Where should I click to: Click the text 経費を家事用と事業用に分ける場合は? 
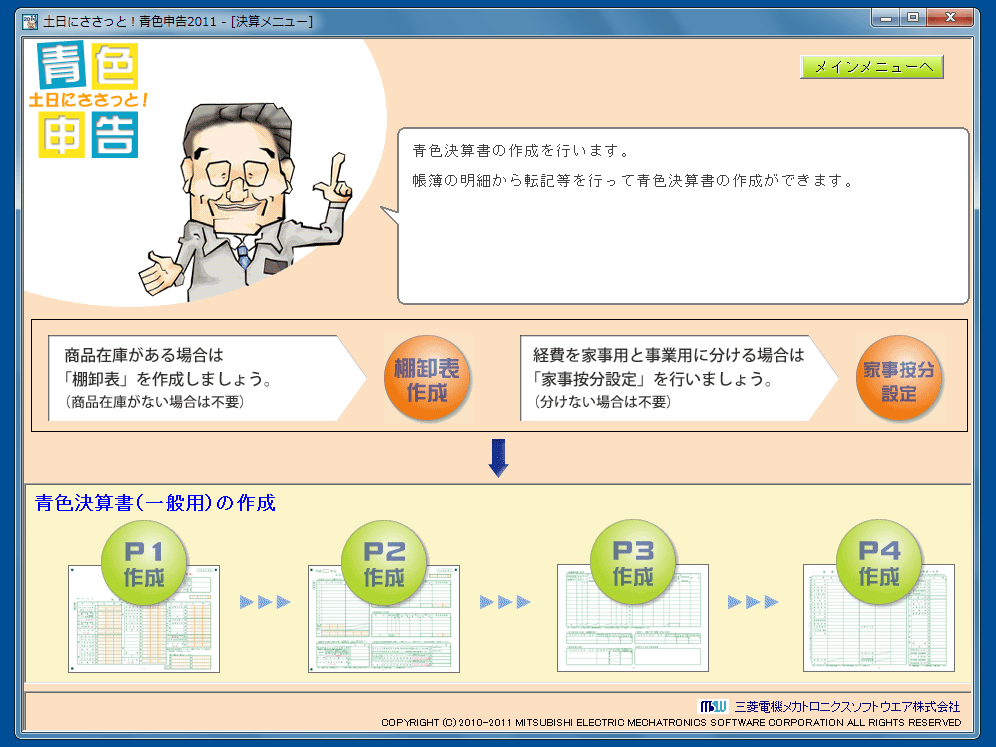pyautogui.click(x=669, y=355)
